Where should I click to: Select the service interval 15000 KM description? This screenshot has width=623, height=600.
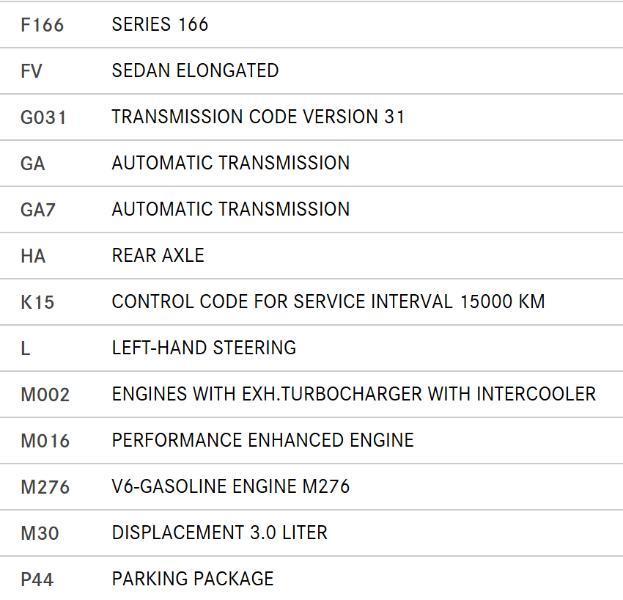(x=328, y=302)
